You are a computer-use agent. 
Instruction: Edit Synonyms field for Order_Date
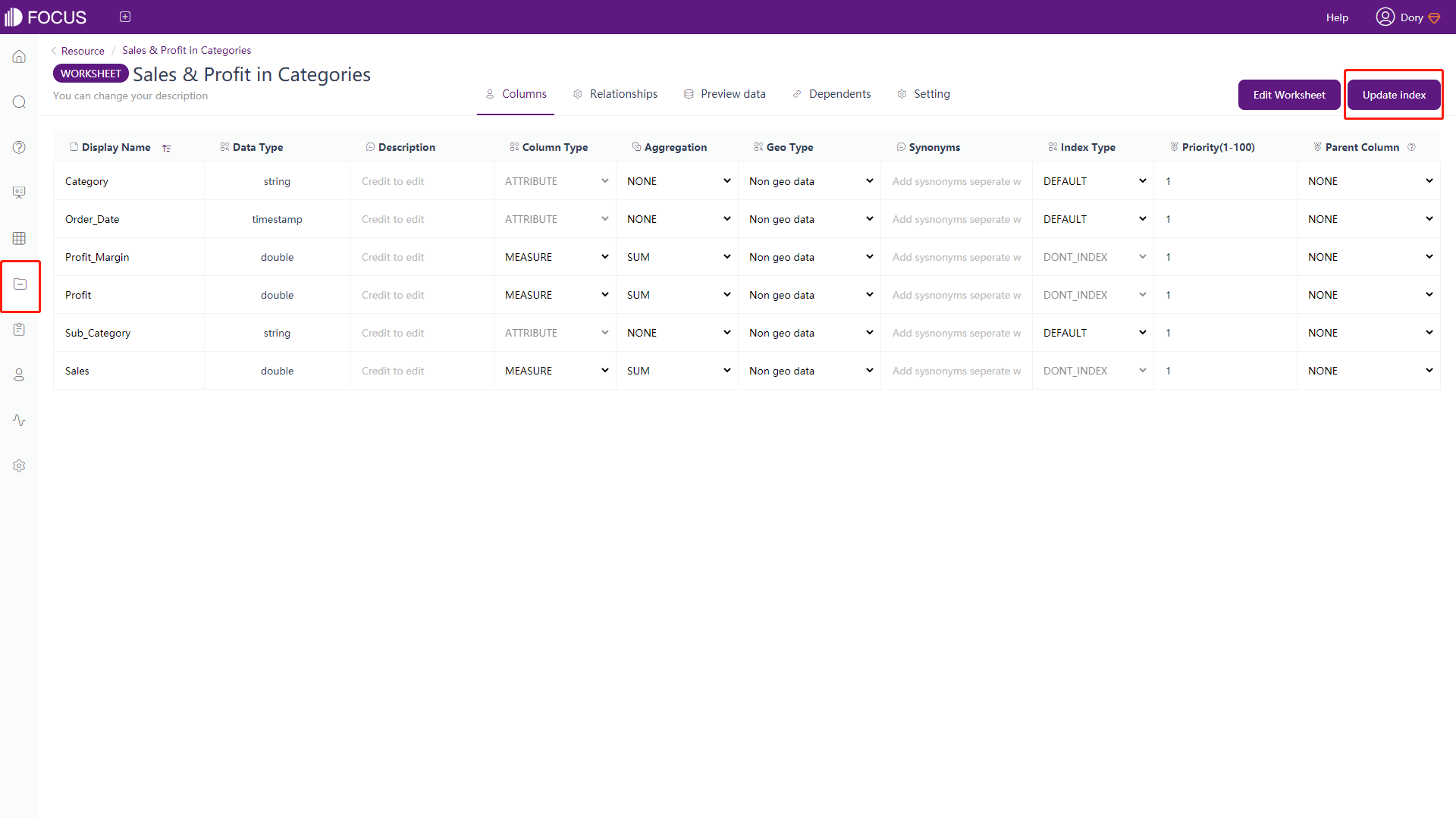tap(957, 219)
